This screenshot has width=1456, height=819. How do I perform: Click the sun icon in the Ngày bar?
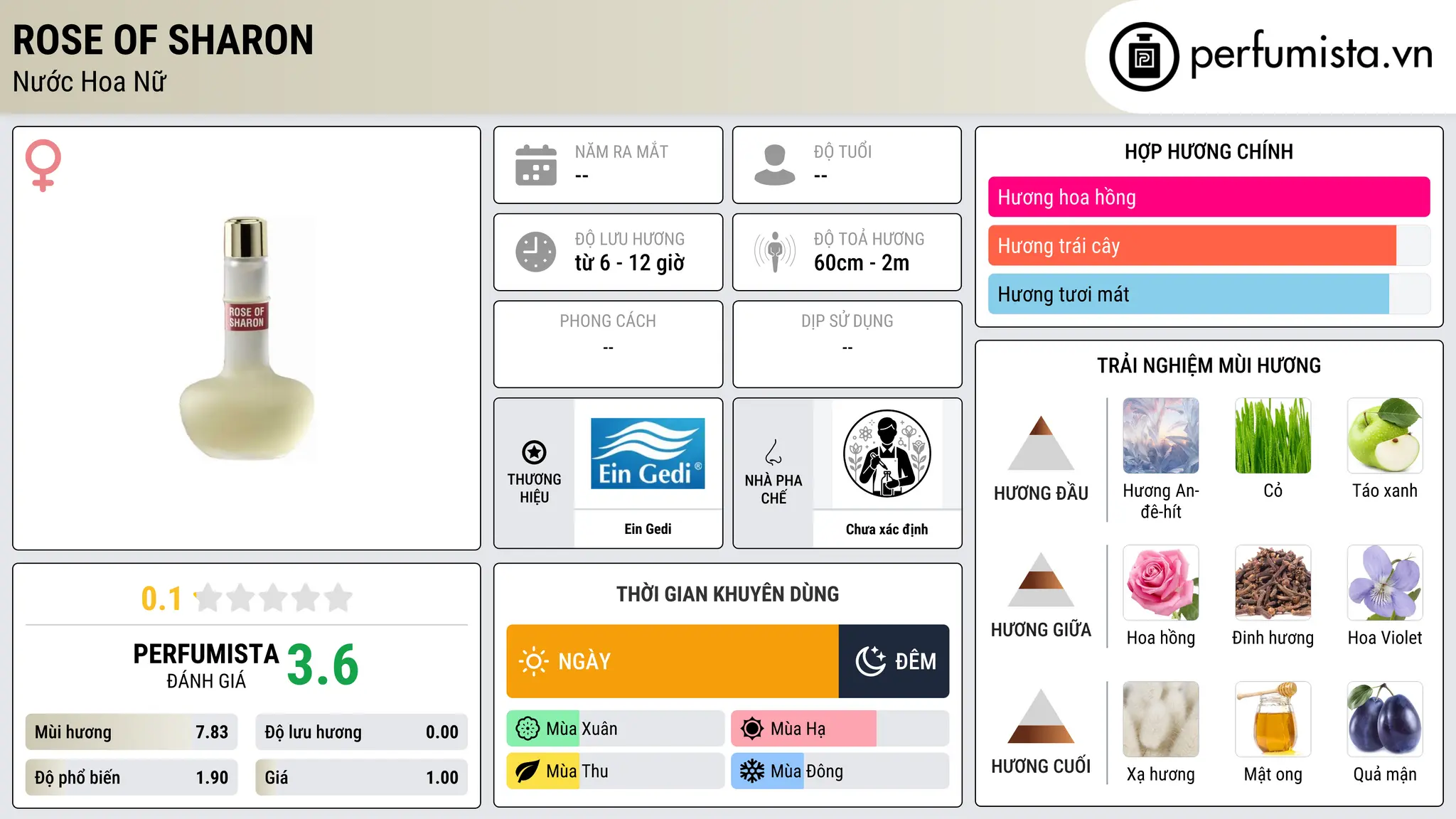pyautogui.click(x=533, y=661)
